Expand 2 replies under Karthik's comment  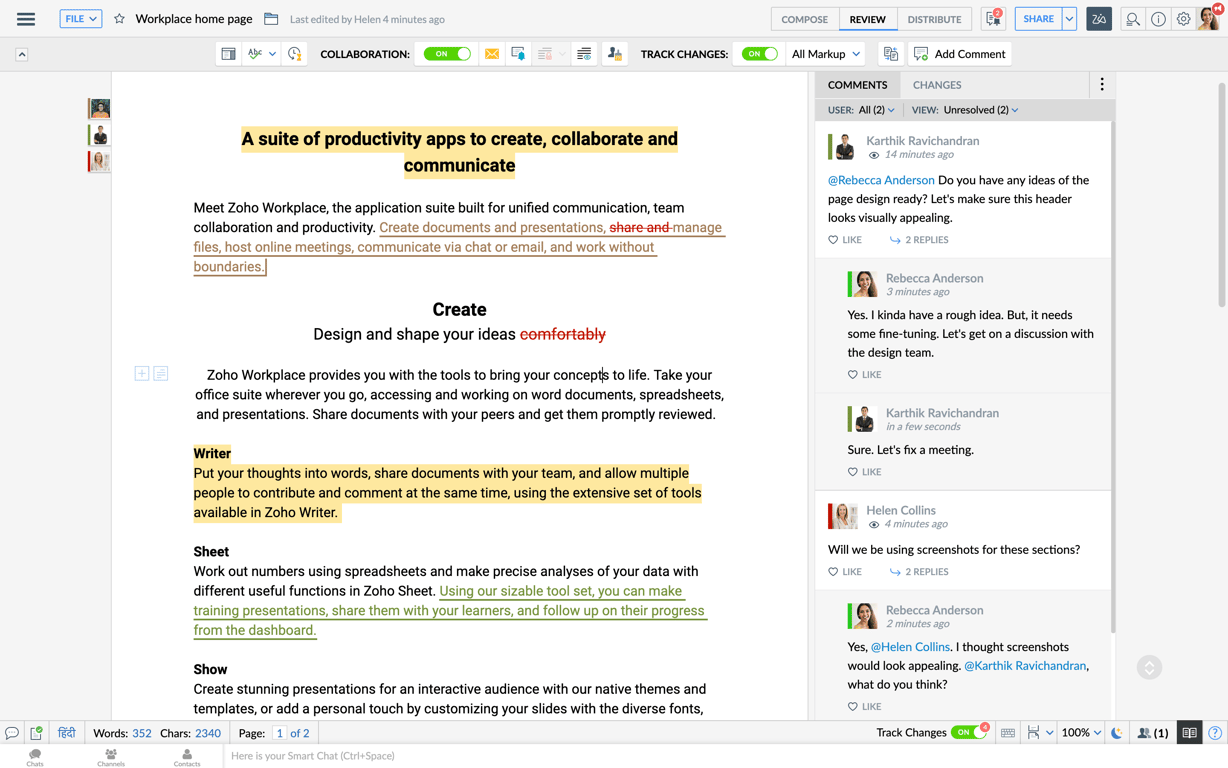(919, 240)
